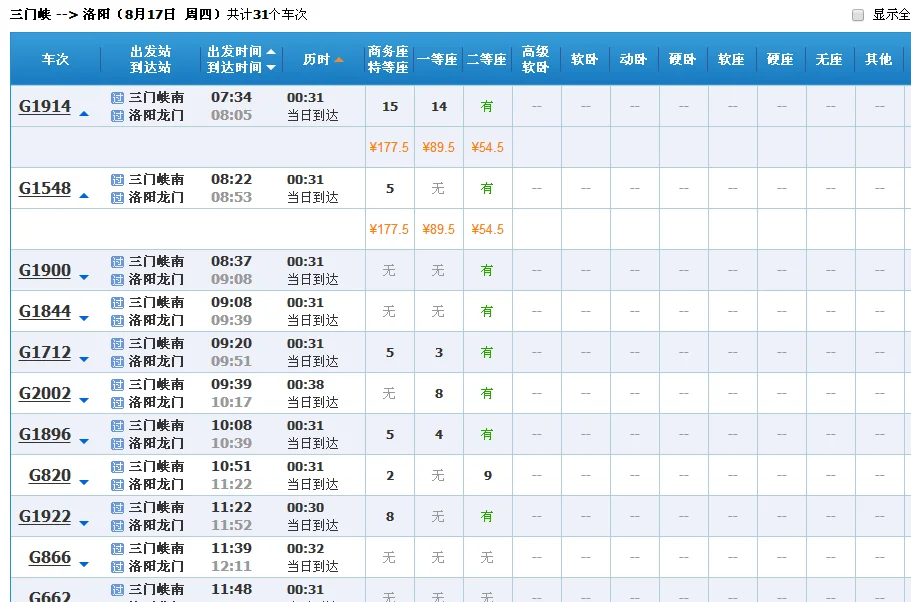Click green 有 for G1900 second-class seats

click(x=487, y=269)
